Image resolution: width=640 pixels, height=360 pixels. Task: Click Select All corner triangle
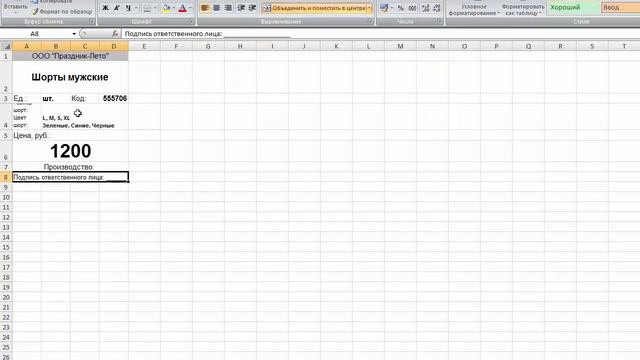(x=6, y=46)
